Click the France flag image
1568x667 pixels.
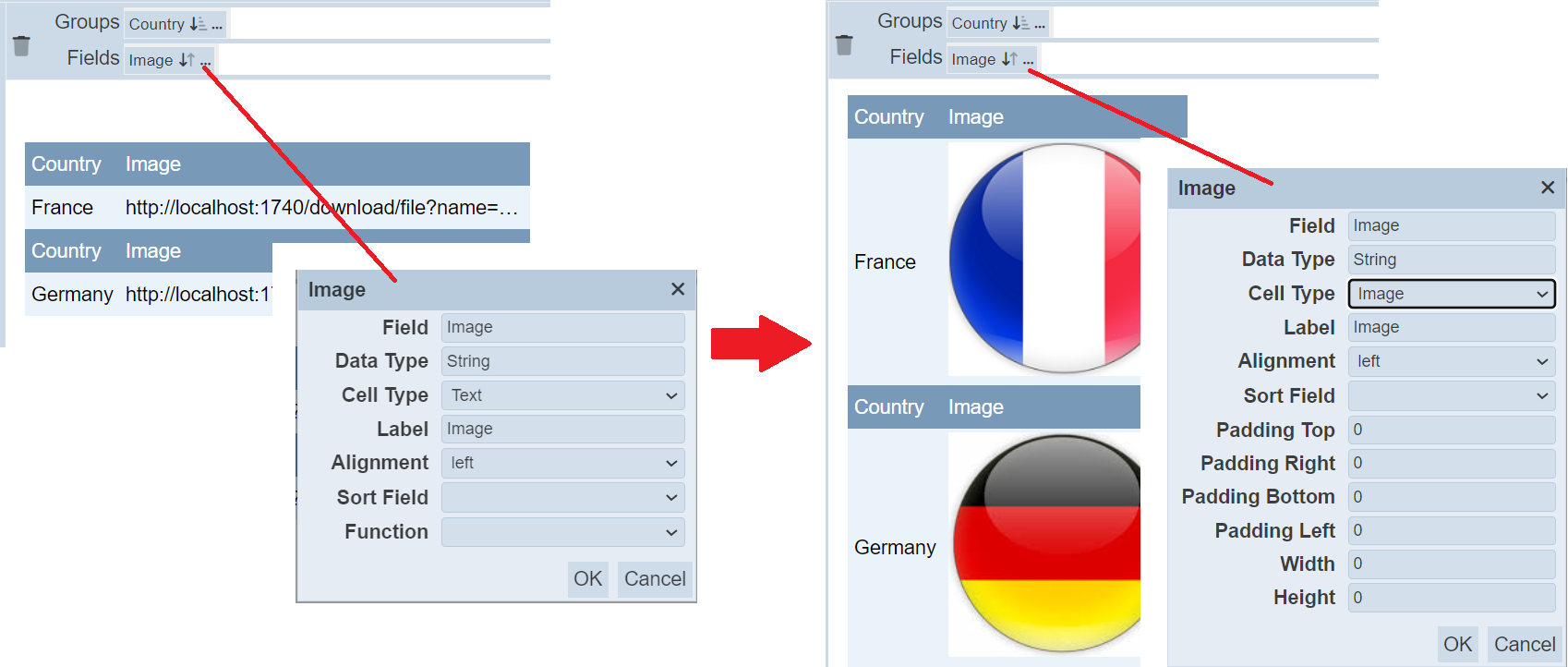[1044, 258]
